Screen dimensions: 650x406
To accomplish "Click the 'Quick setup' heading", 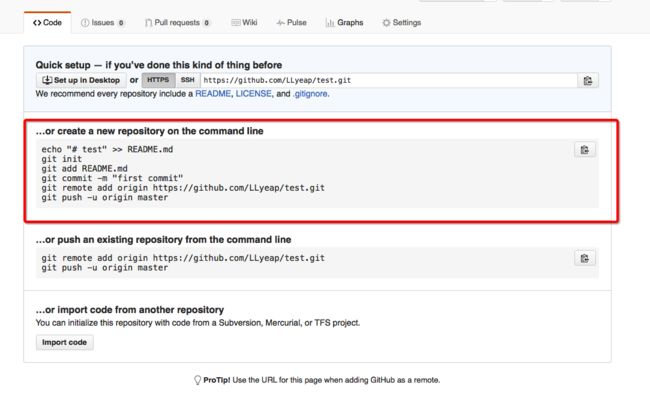I will click(159, 65).
